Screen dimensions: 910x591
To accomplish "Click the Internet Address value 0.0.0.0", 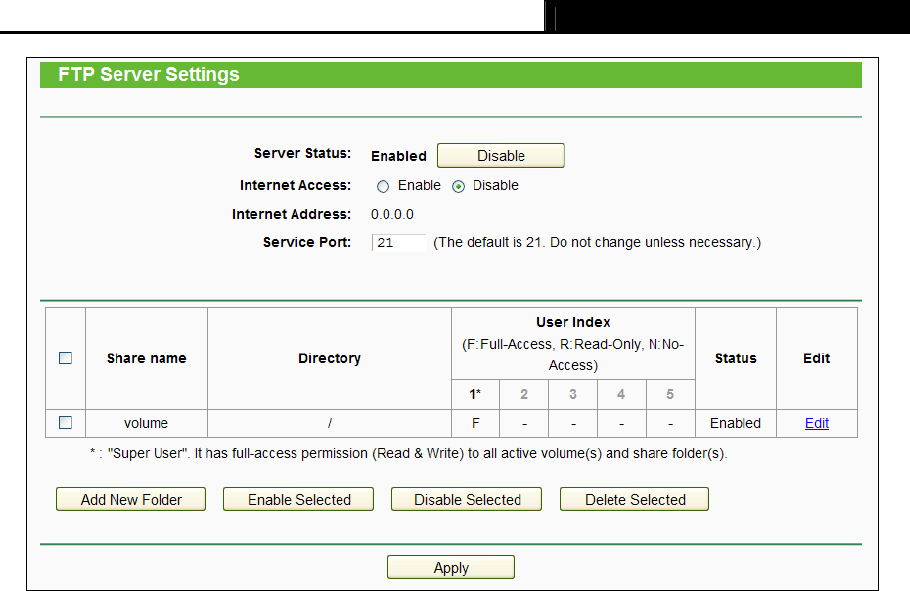I will pos(392,214).
